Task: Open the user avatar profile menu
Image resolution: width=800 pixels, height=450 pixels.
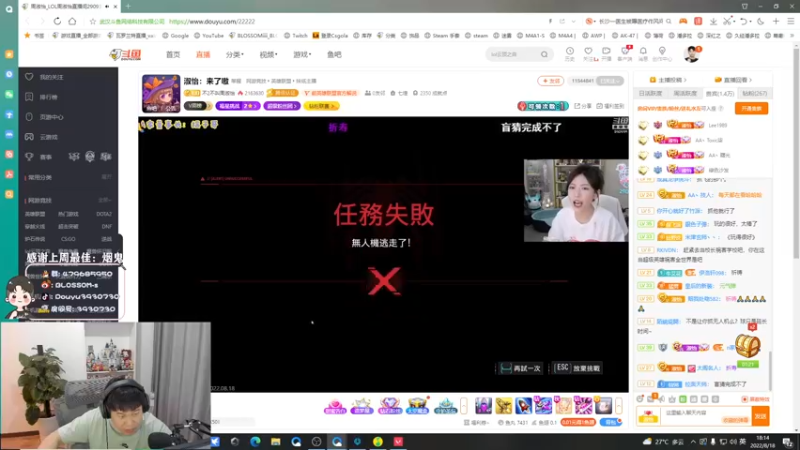Action: (691, 54)
